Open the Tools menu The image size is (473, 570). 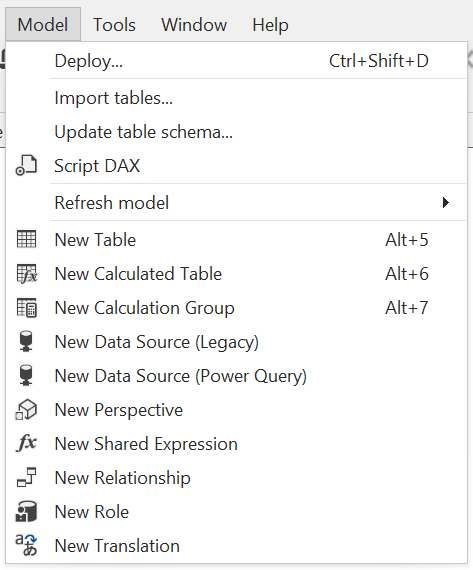[x=114, y=25]
